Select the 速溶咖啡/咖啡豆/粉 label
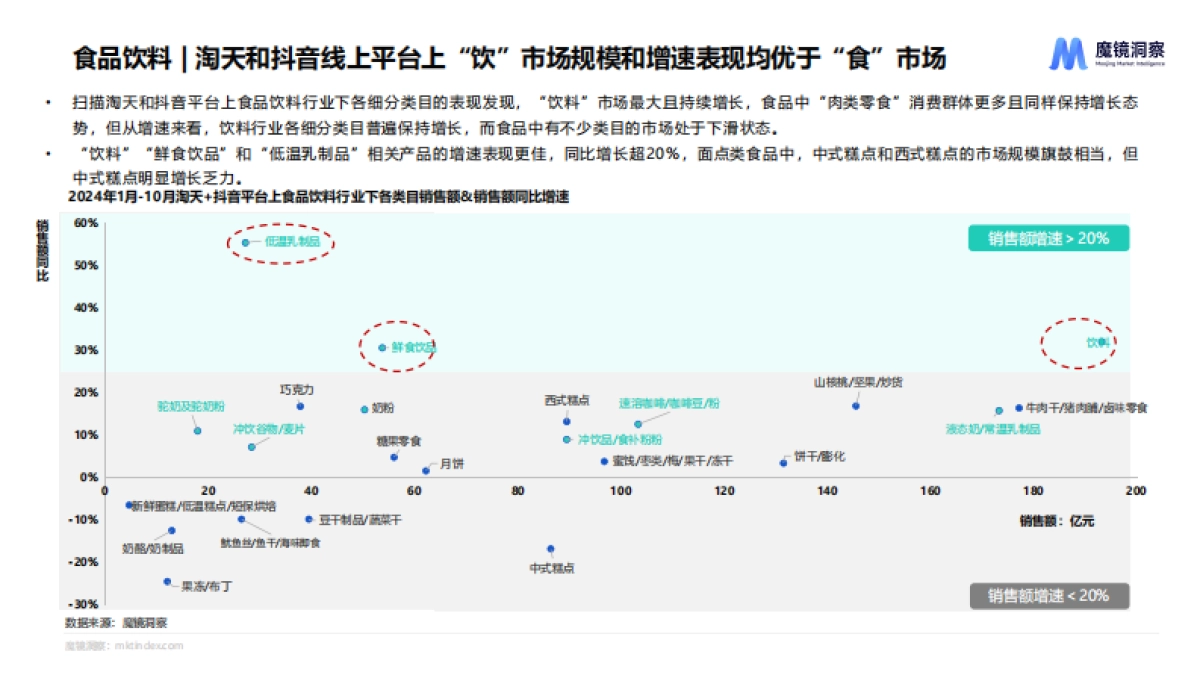 tap(668, 403)
